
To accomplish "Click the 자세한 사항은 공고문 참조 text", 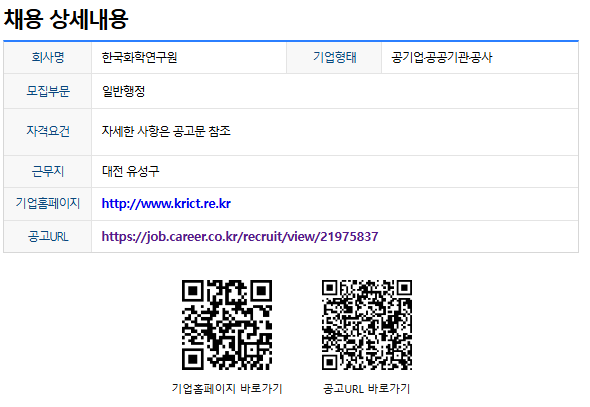I will pos(166,131).
